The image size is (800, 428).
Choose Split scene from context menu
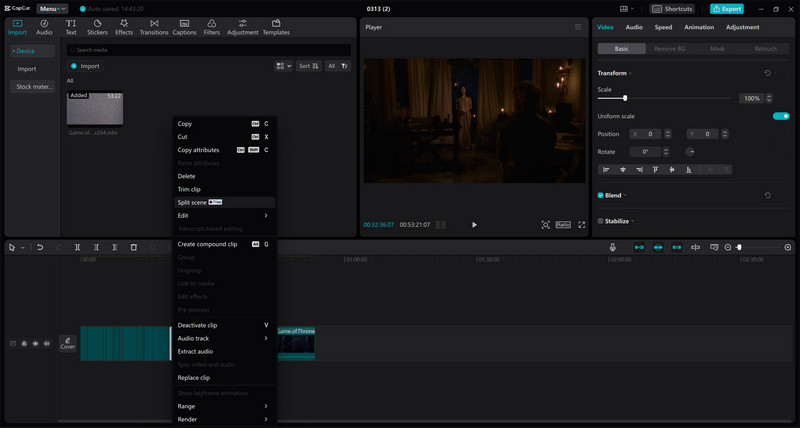224,202
